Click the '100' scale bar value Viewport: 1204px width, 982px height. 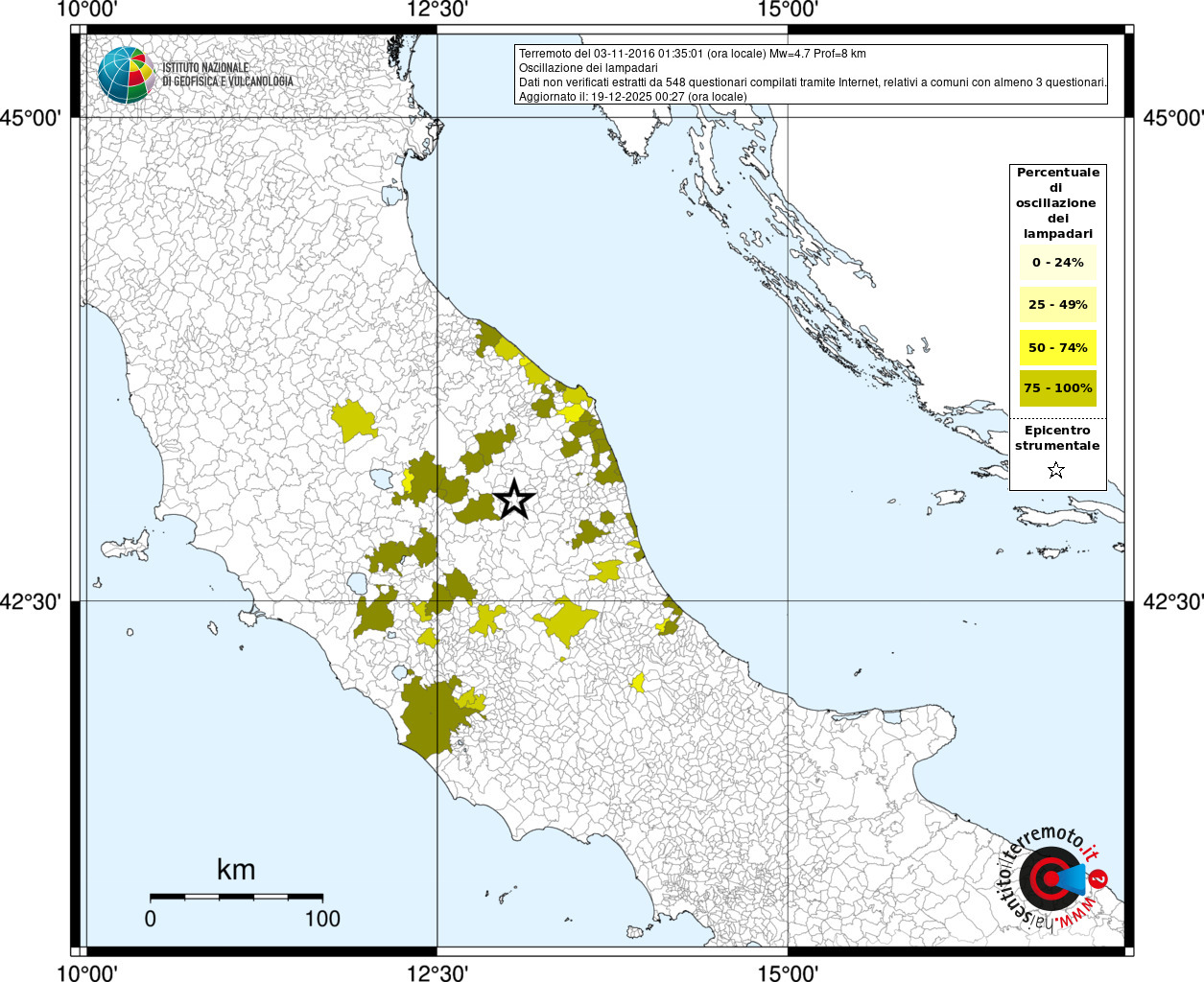(322, 919)
